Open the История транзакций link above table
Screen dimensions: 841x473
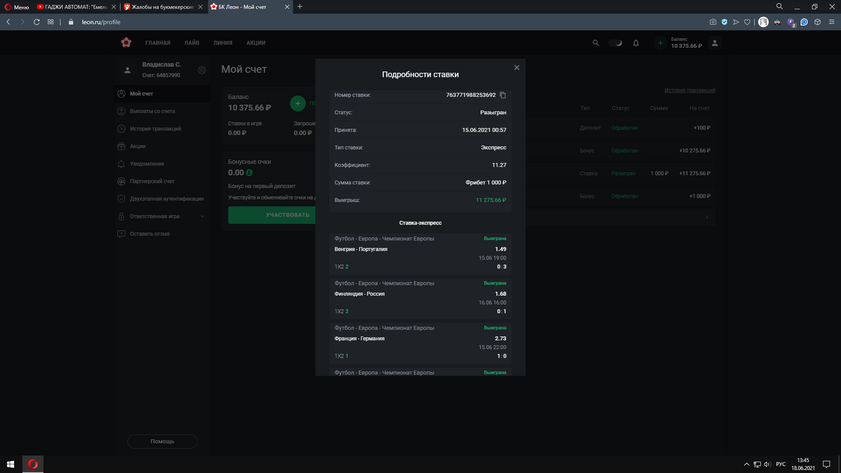coord(689,90)
